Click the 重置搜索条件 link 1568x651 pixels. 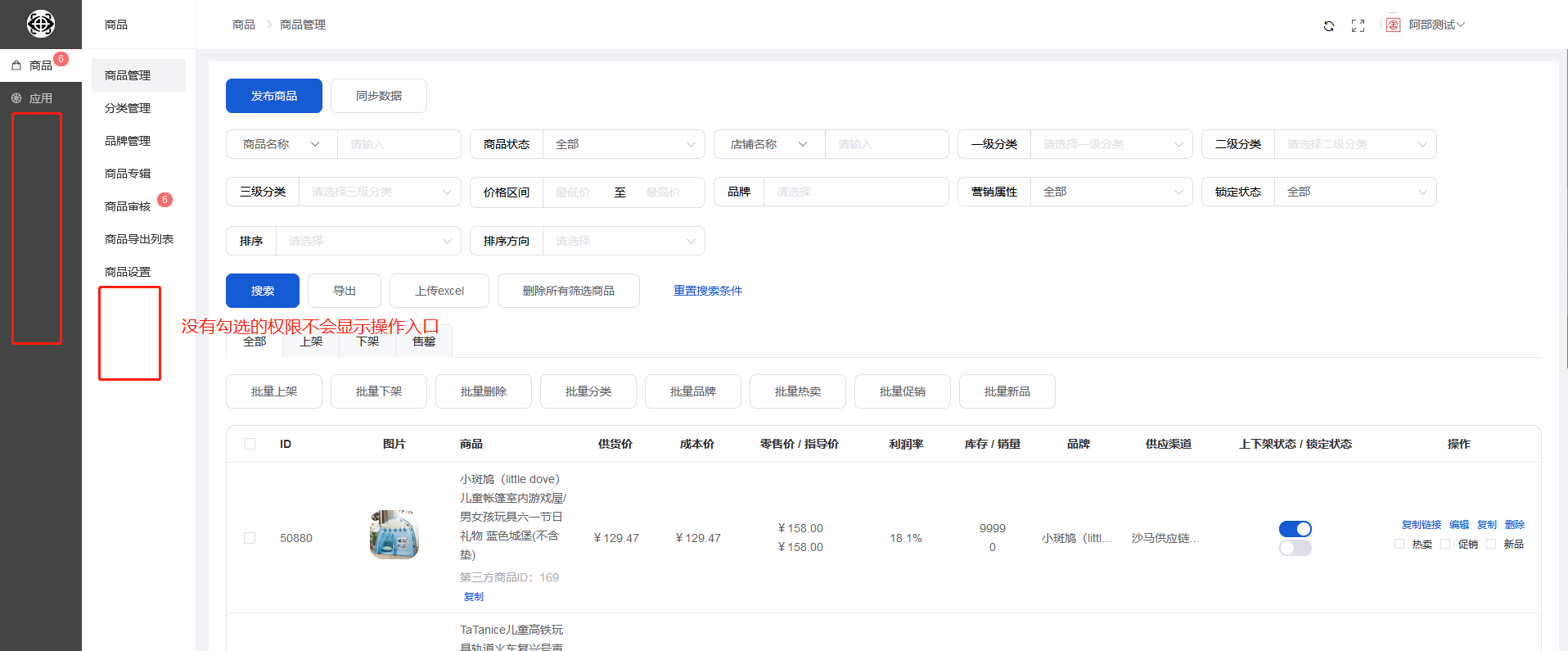707,291
